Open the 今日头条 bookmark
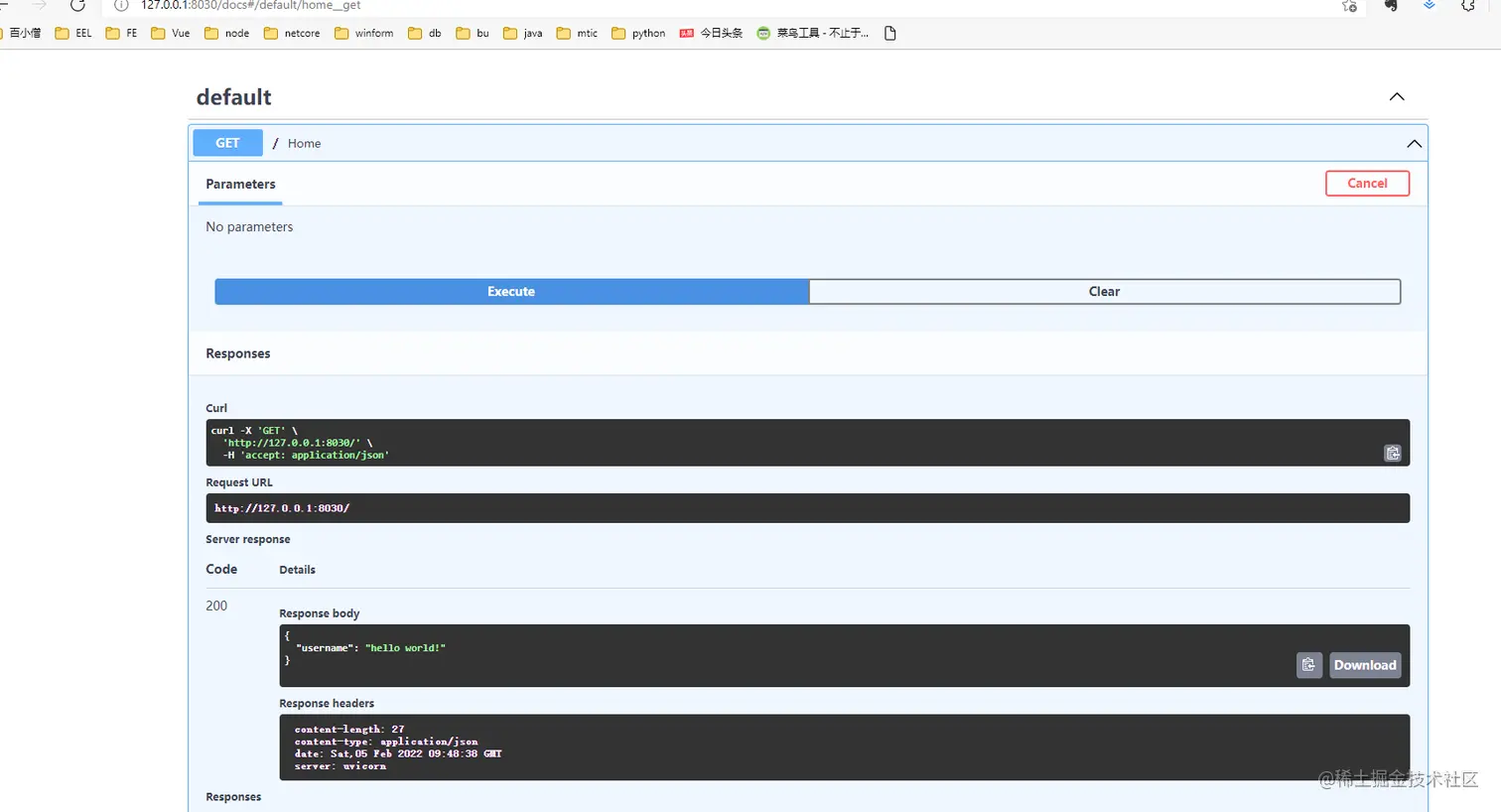 (711, 33)
